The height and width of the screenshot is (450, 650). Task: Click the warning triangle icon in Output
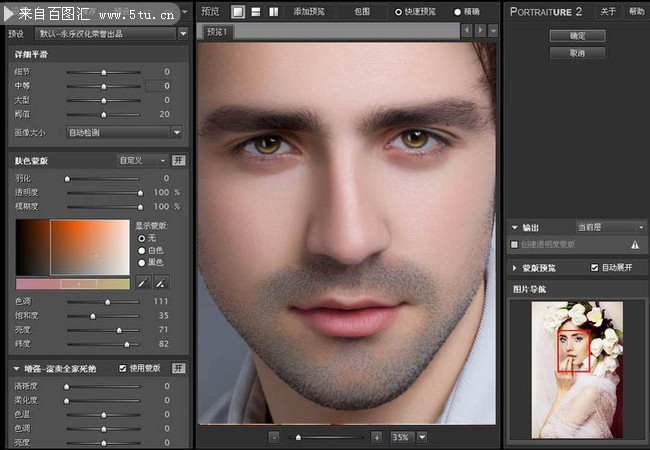[635, 245]
